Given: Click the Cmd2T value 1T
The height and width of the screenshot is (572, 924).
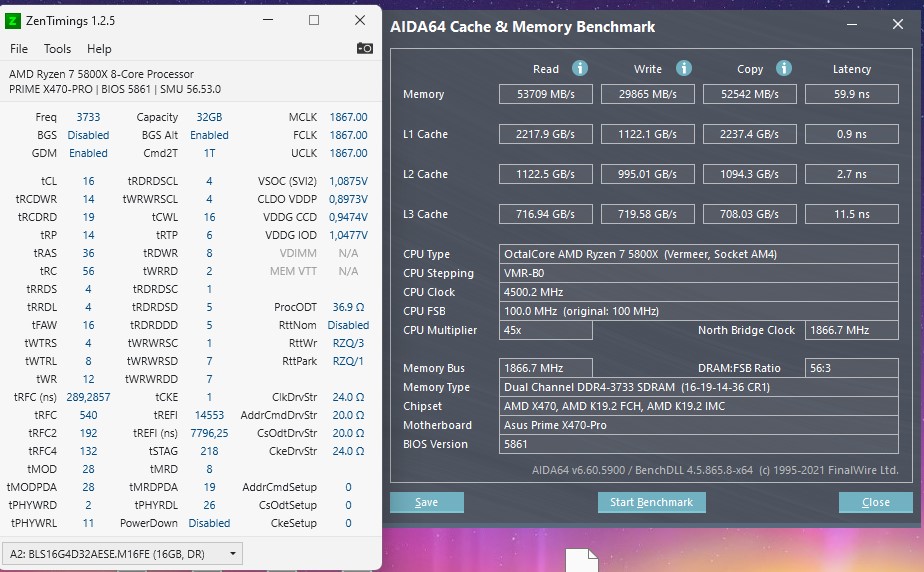Looking at the screenshot, I should [209, 153].
